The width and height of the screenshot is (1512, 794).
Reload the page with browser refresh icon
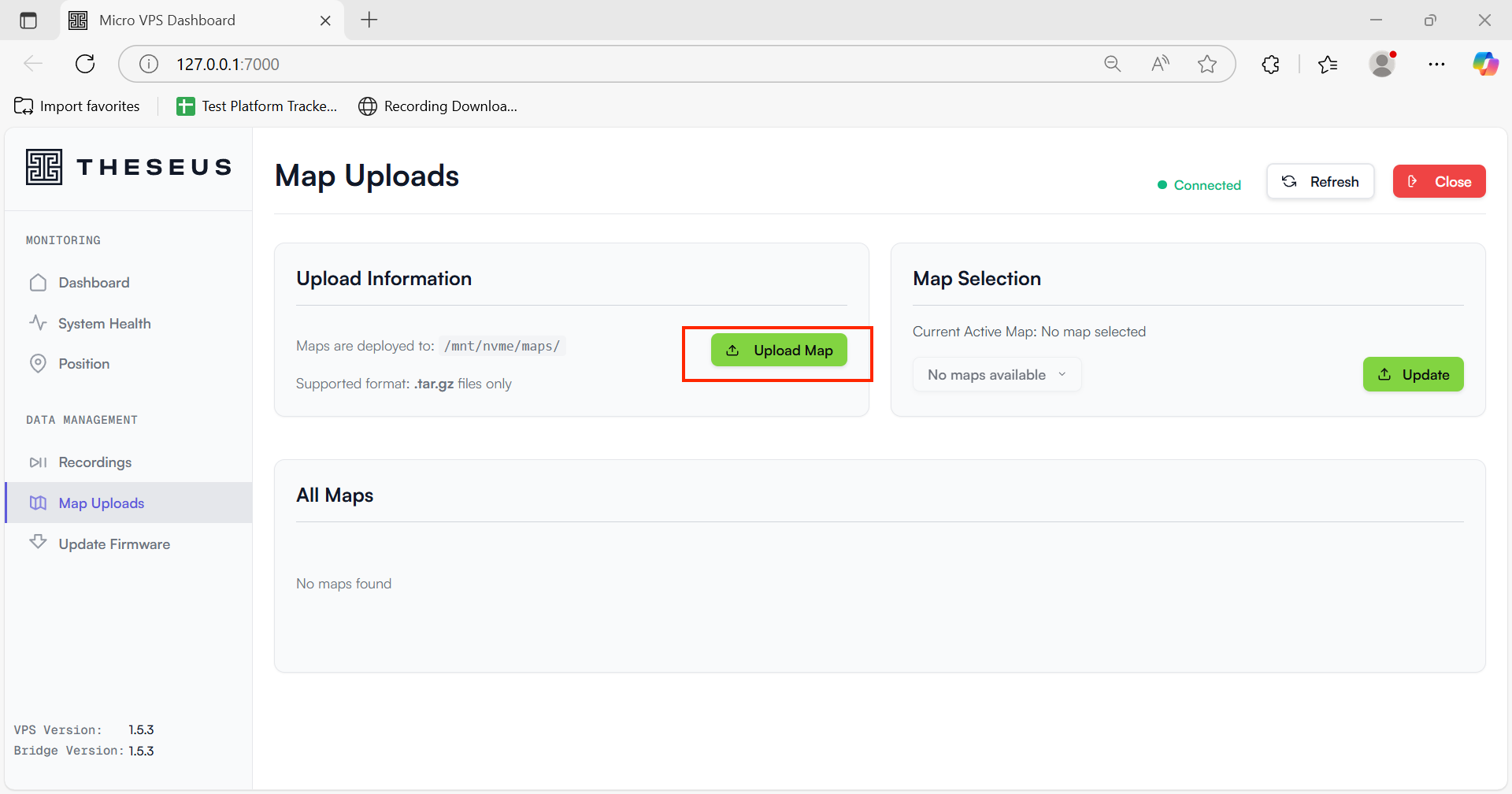(85, 64)
